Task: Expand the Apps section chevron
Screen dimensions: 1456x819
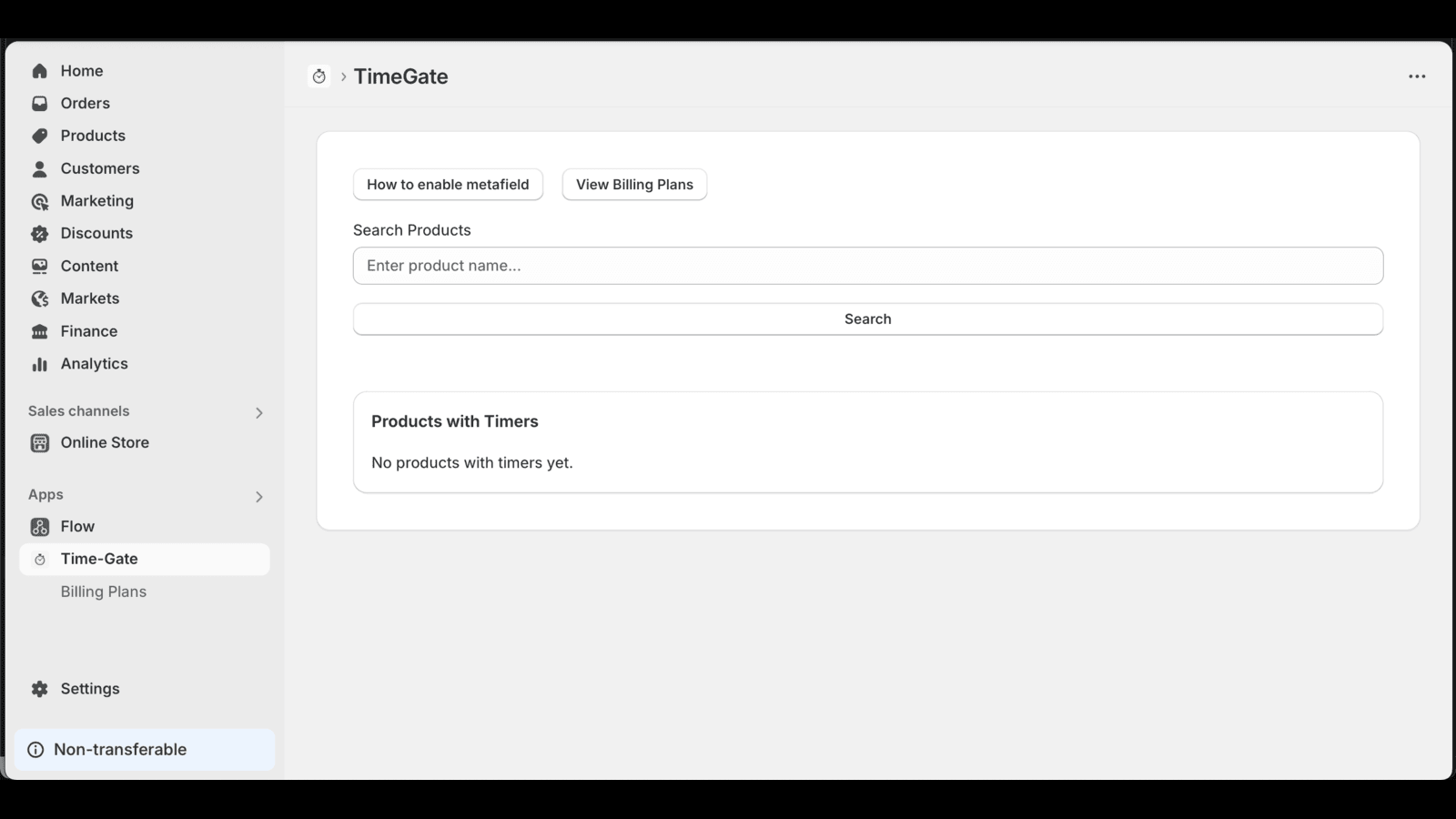Action: click(258, 497)
